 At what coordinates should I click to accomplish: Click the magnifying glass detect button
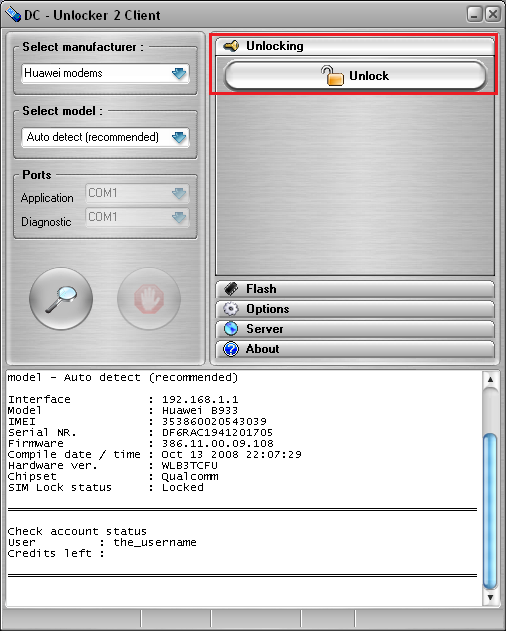pos(61,299)
